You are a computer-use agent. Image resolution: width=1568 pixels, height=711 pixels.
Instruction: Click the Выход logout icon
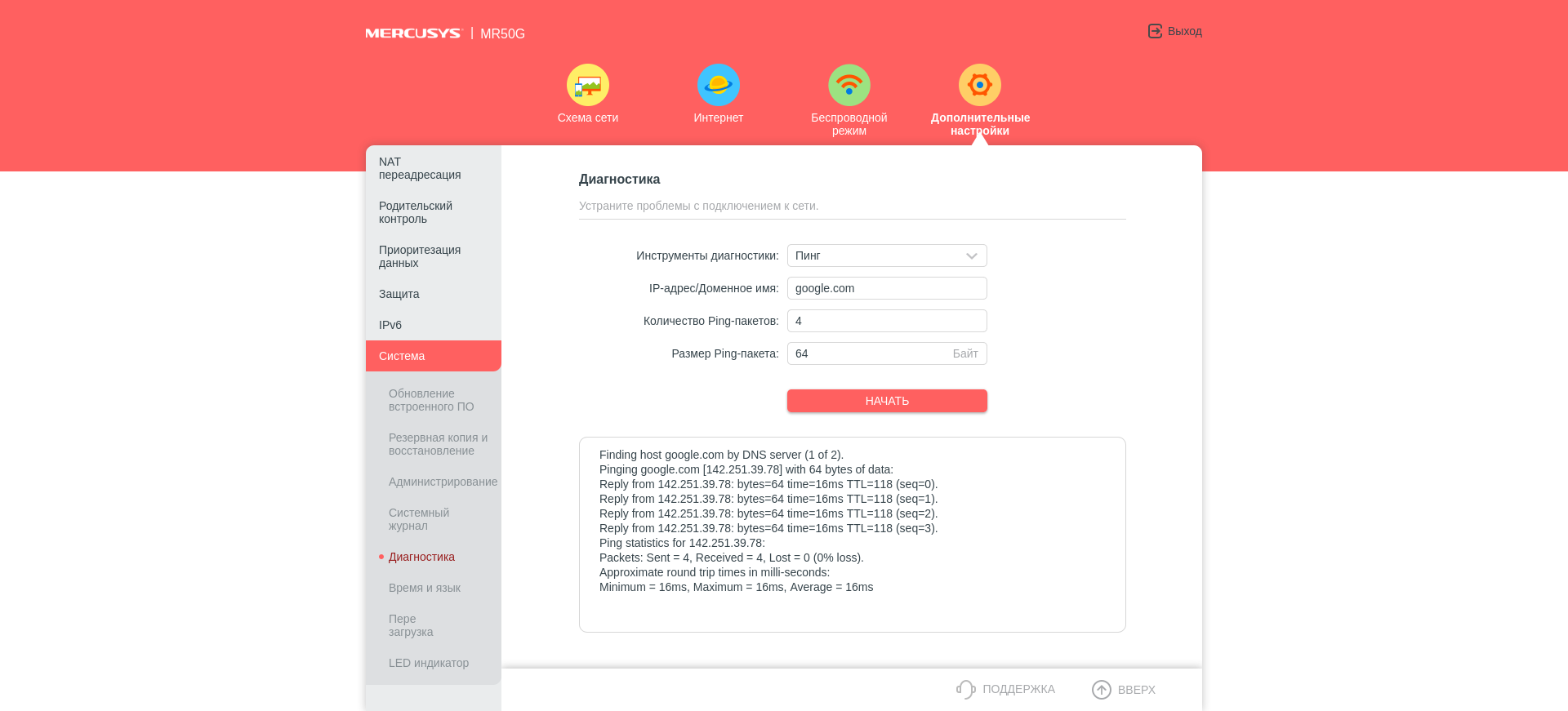pyautogui.click(x=1155, y=31)
